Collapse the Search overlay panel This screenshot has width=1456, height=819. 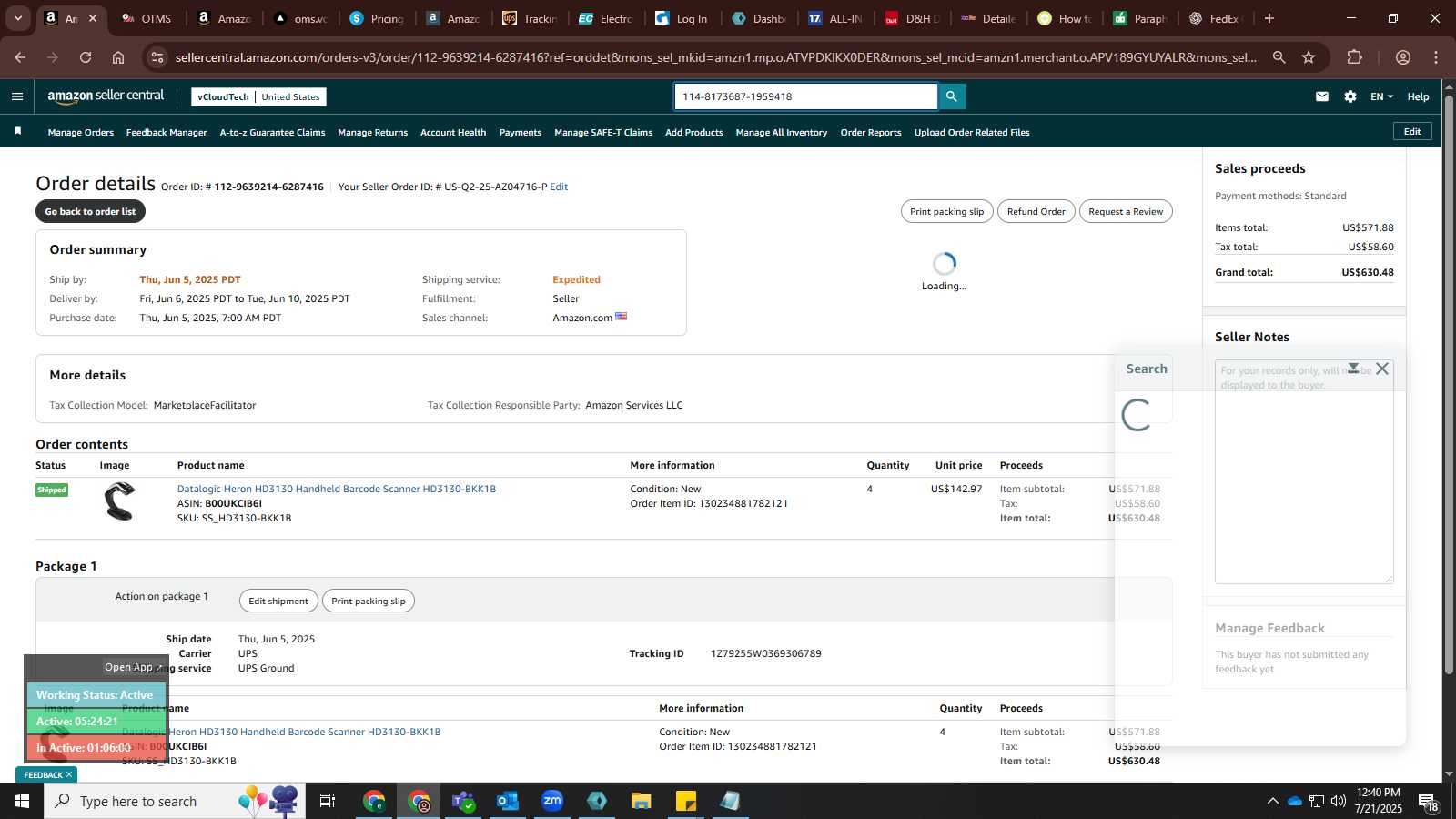1353,369
